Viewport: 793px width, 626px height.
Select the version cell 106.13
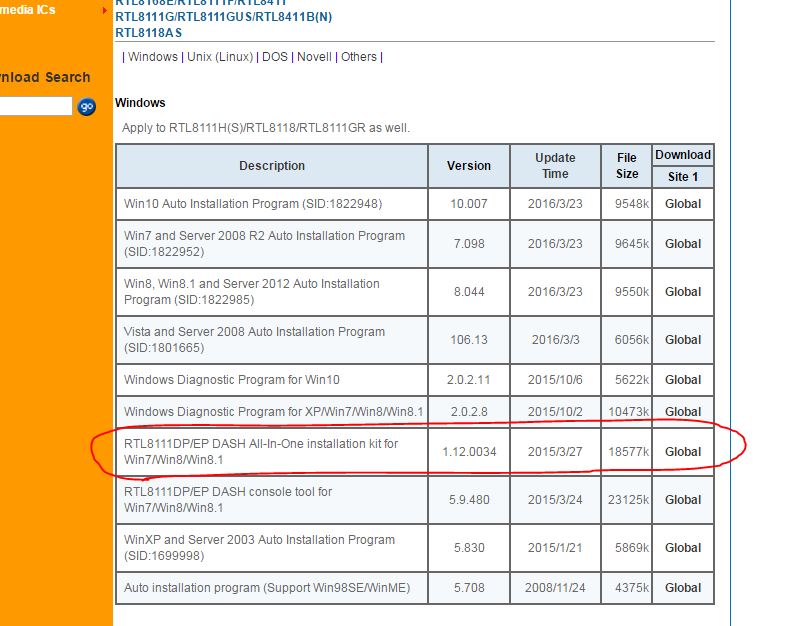pos(469,340)
